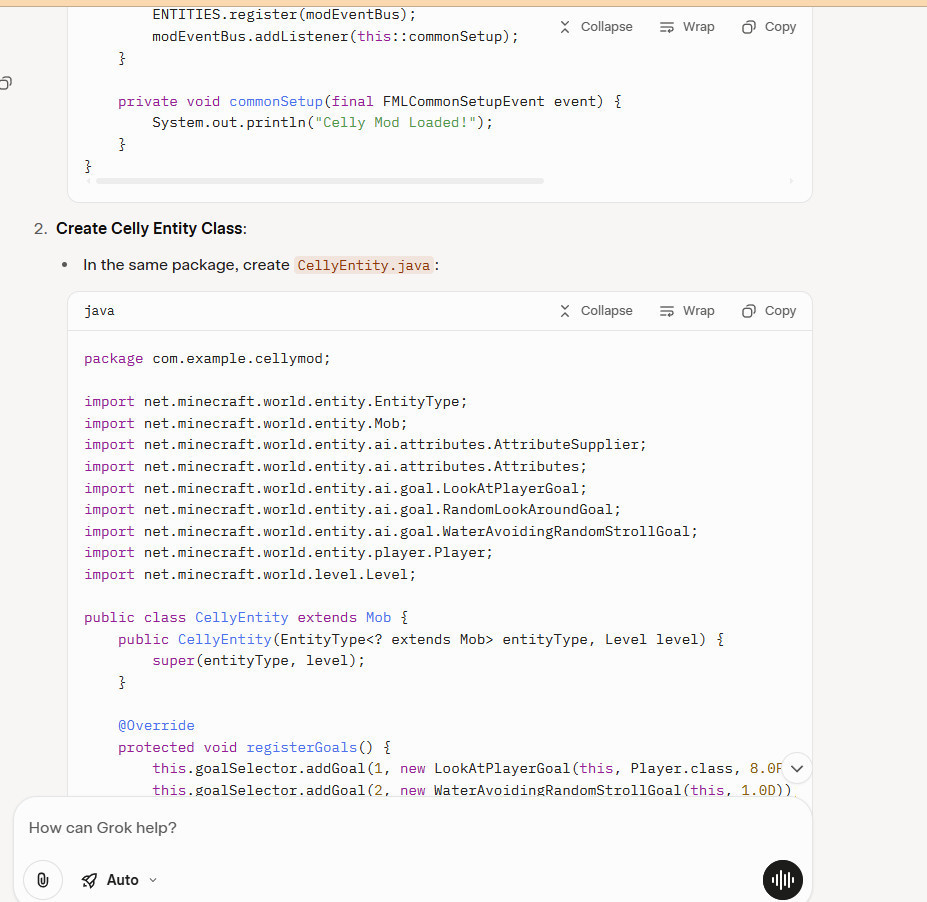Screen dimensions: 927x902
Task: Click the scroll-to-bottom chevron button
Action: (797, 768)
